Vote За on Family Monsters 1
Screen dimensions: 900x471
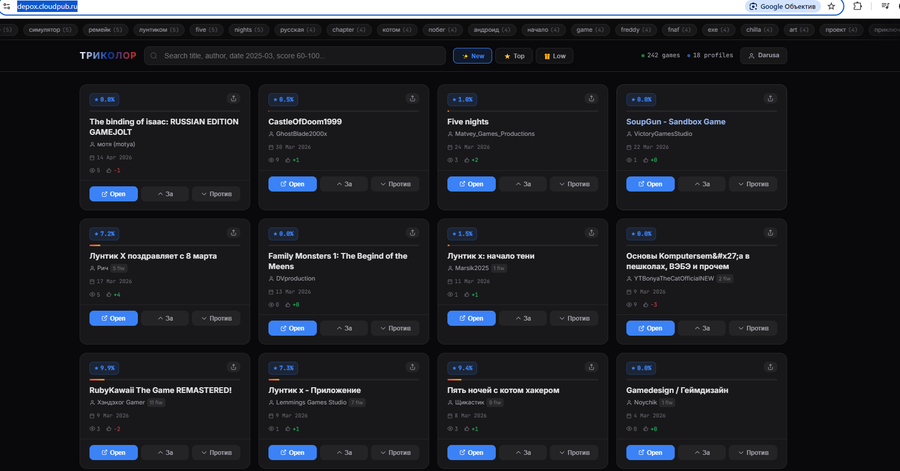[344, 328]
